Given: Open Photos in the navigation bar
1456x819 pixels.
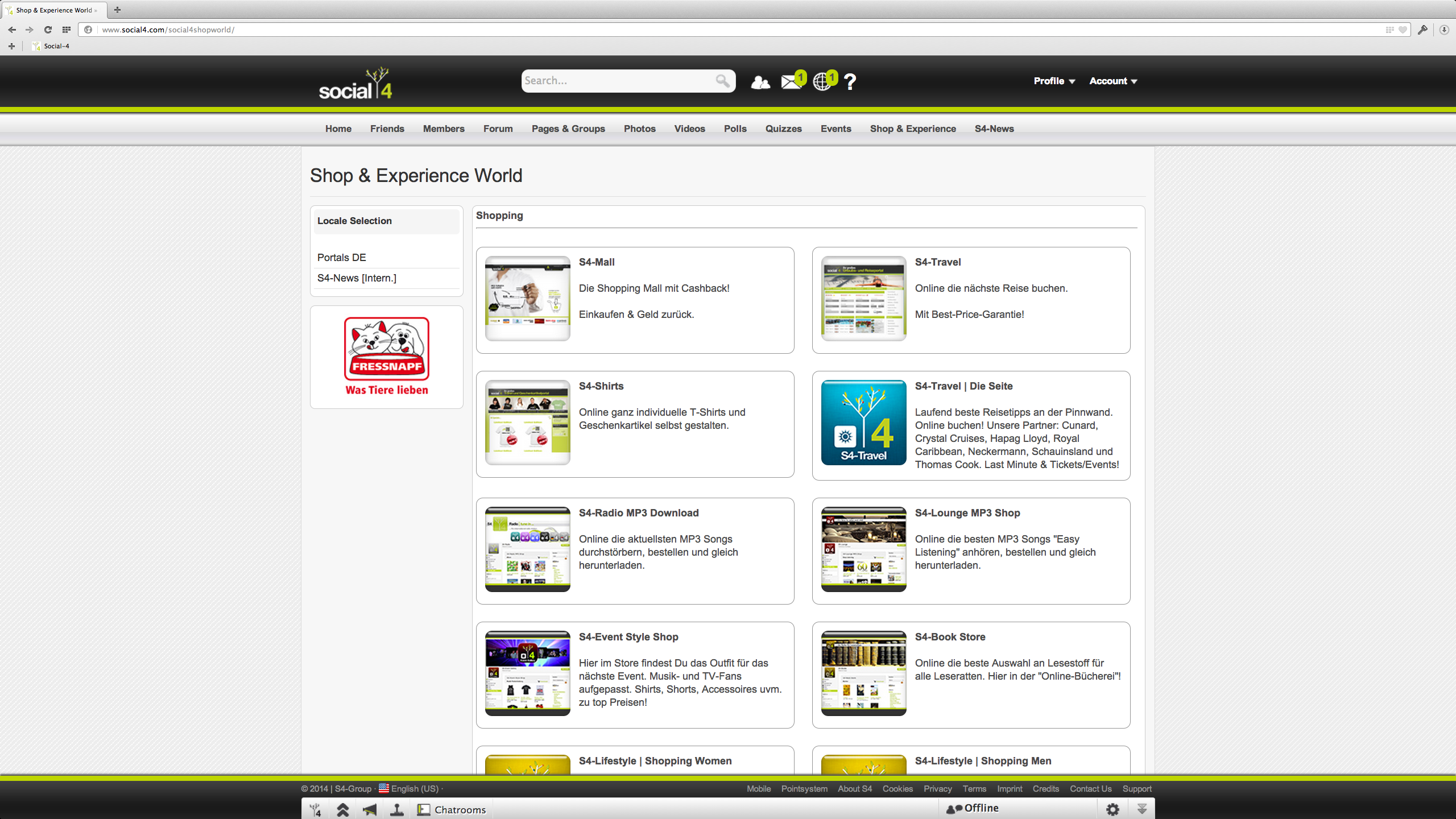Looking at the screenshot, I should tap(640, 129).
